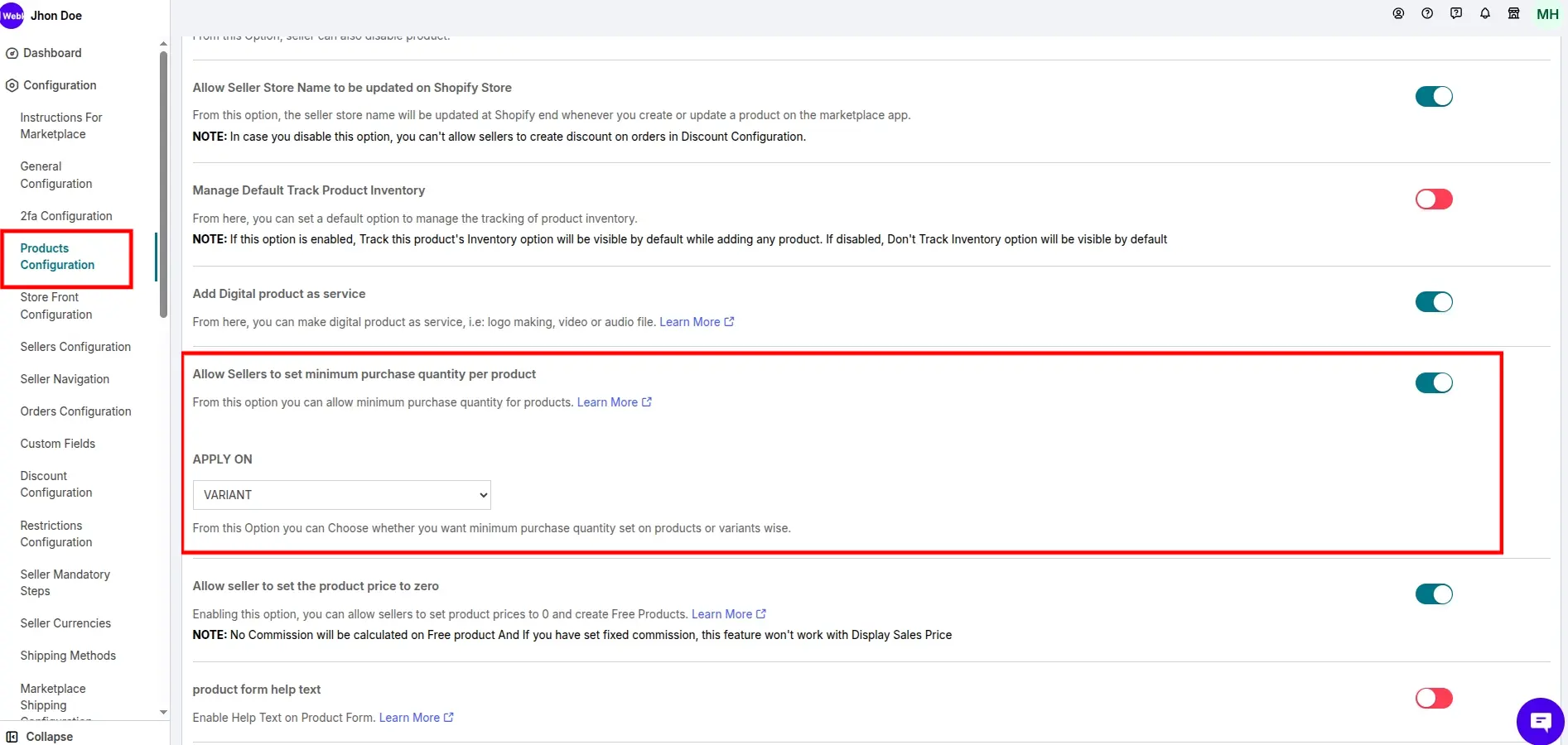Open the MH profile avatar

(x=1547, y=14)
